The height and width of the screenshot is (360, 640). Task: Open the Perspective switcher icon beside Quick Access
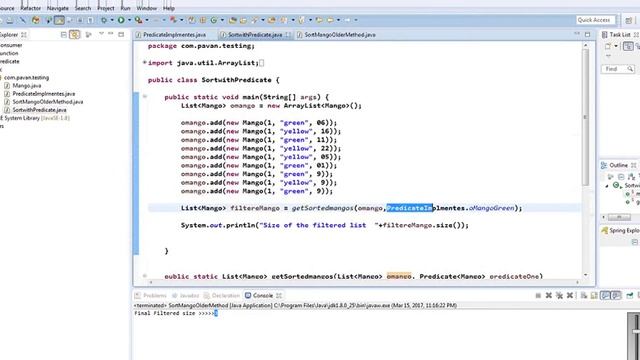coord(629,20)
